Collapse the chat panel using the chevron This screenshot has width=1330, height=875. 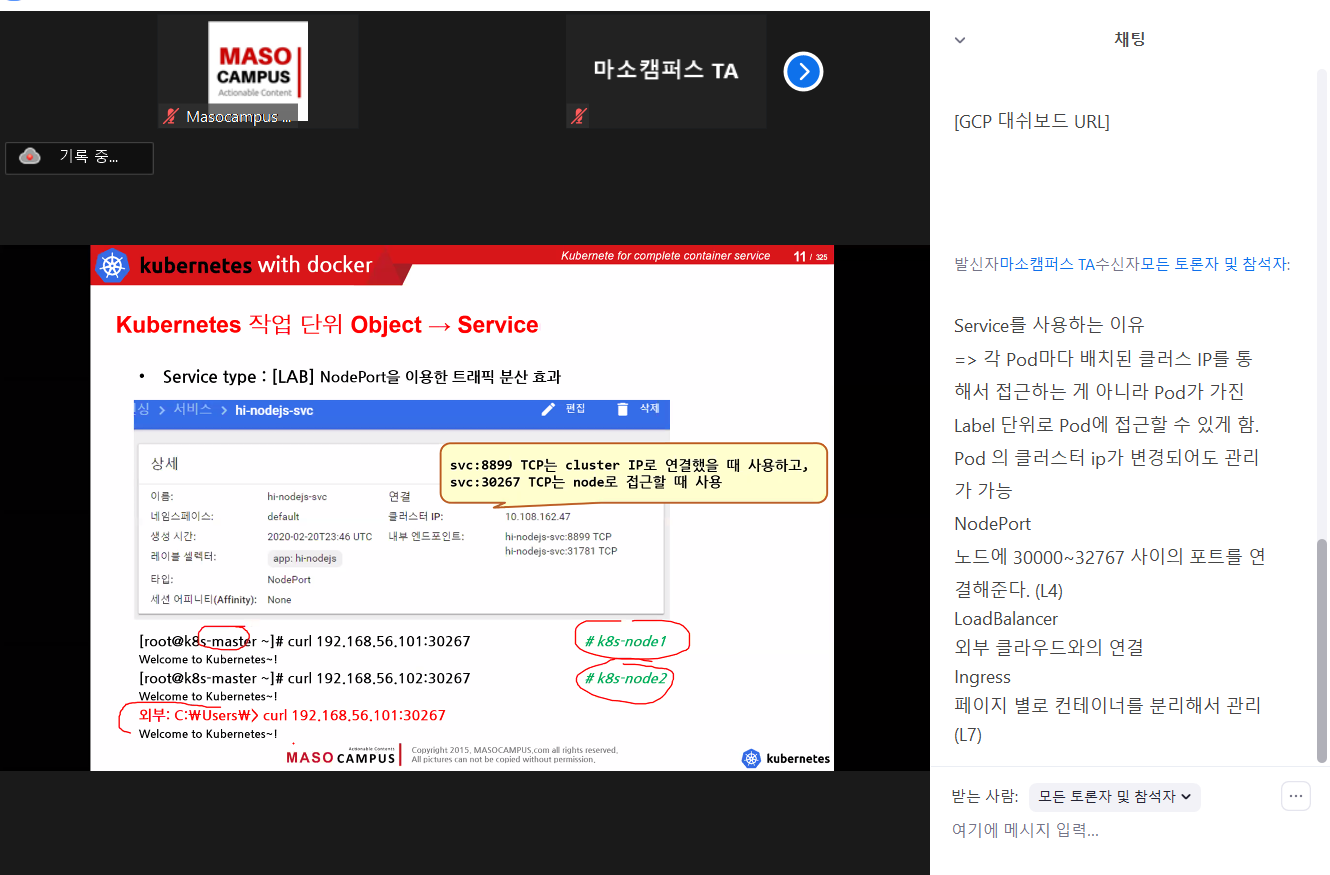(960, 40)
